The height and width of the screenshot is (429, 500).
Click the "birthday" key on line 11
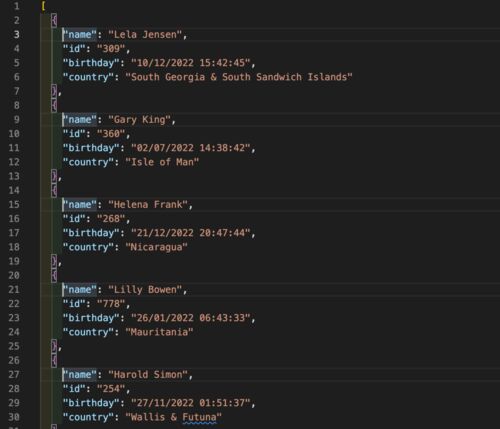[x=91, y=148]
